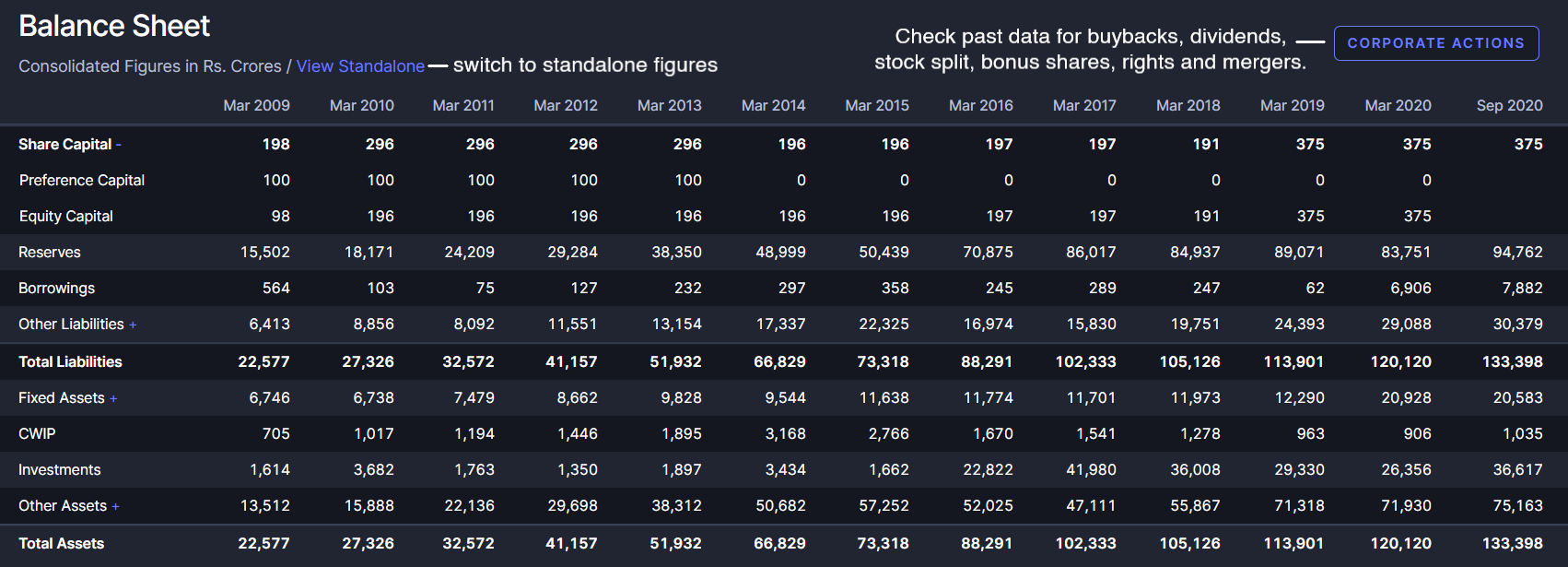The height and width of the screenshot is (567, 1568).
Task: Click CWIP value 705
Action: click(275, 433)
